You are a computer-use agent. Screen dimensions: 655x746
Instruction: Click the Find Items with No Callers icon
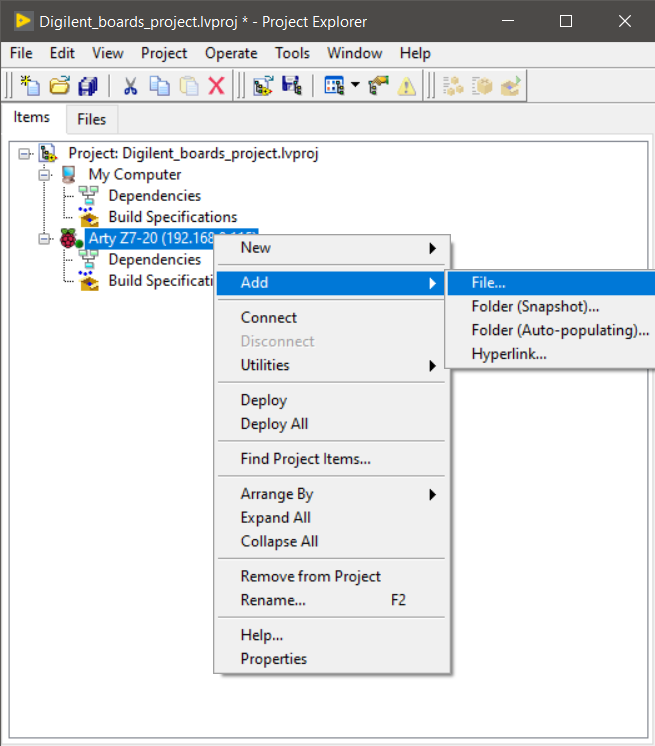point(453,86)
